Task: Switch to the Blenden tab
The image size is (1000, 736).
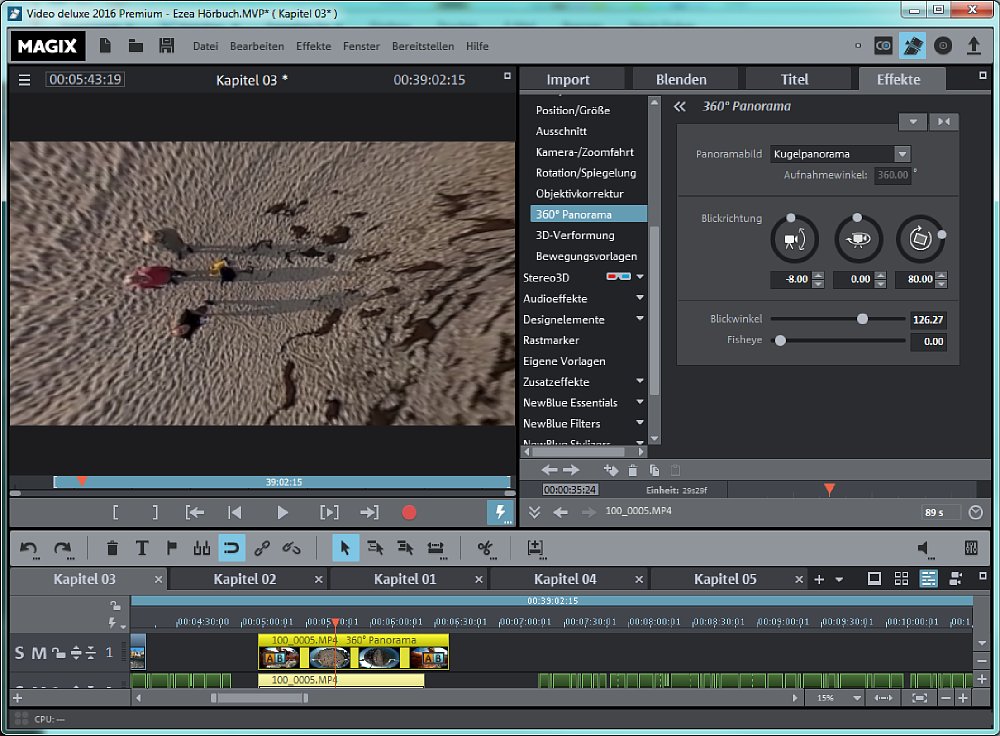Action: [x=681, y=79]
